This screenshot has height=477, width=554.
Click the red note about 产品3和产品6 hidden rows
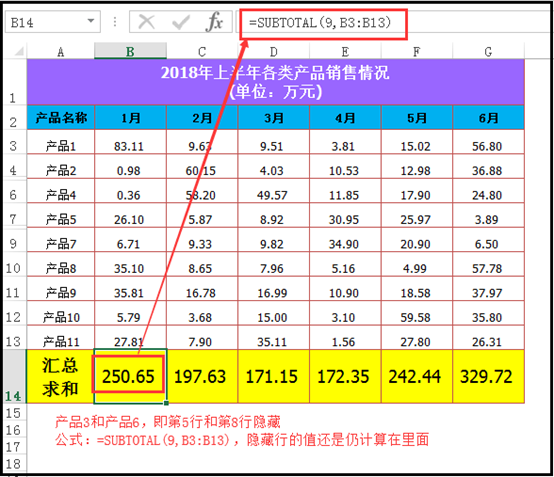point(168,422)
